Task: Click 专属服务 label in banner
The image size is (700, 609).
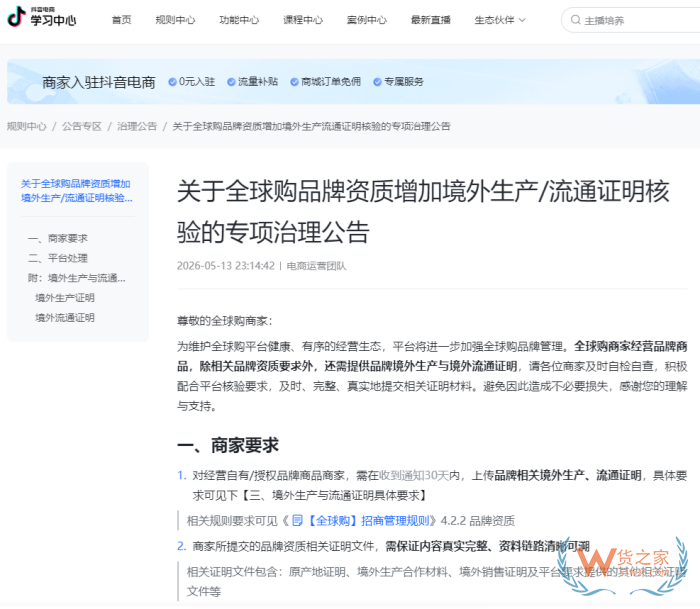Action: (x=404, y=82)
